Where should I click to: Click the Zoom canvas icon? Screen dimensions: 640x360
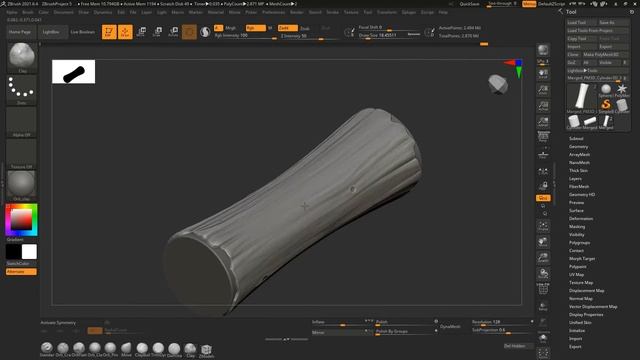543,90
